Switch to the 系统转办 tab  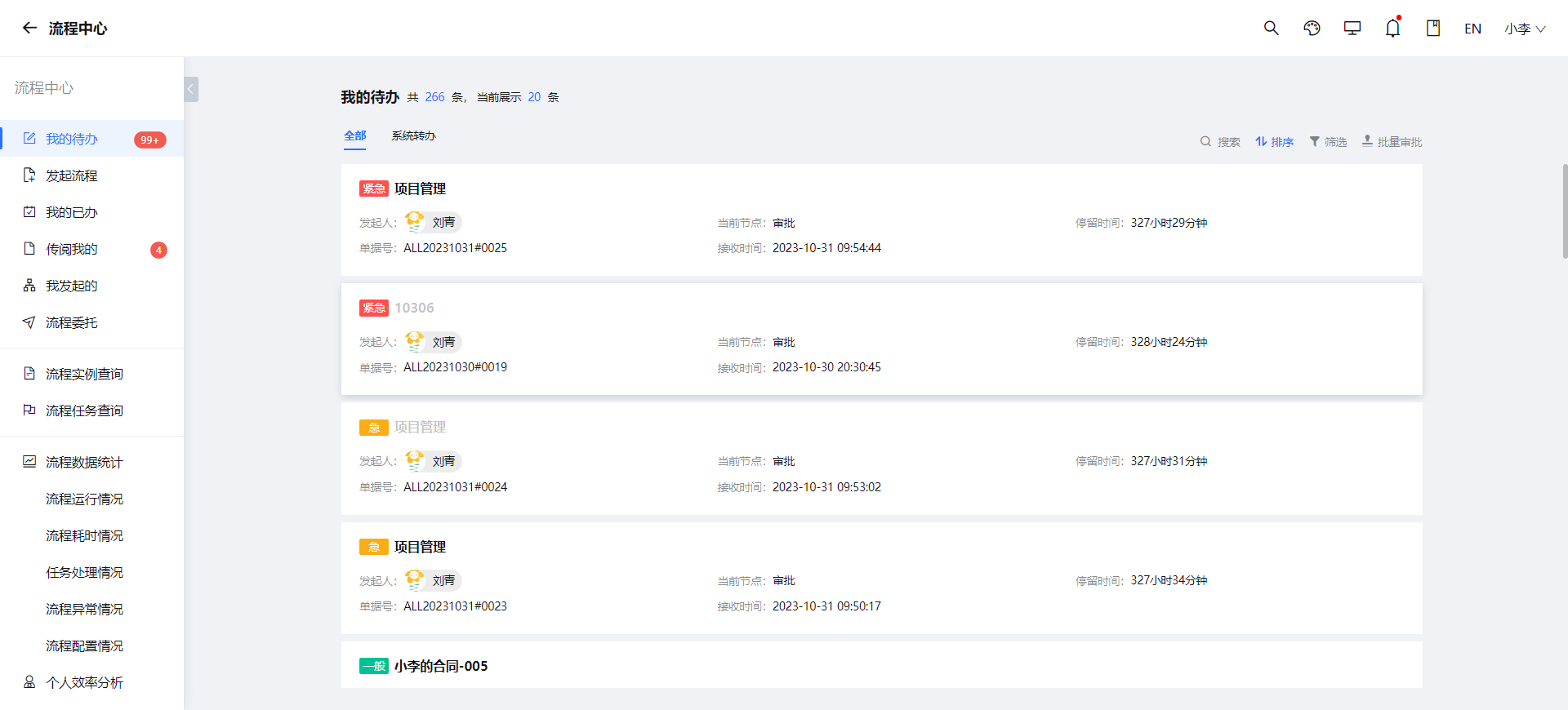413,135
